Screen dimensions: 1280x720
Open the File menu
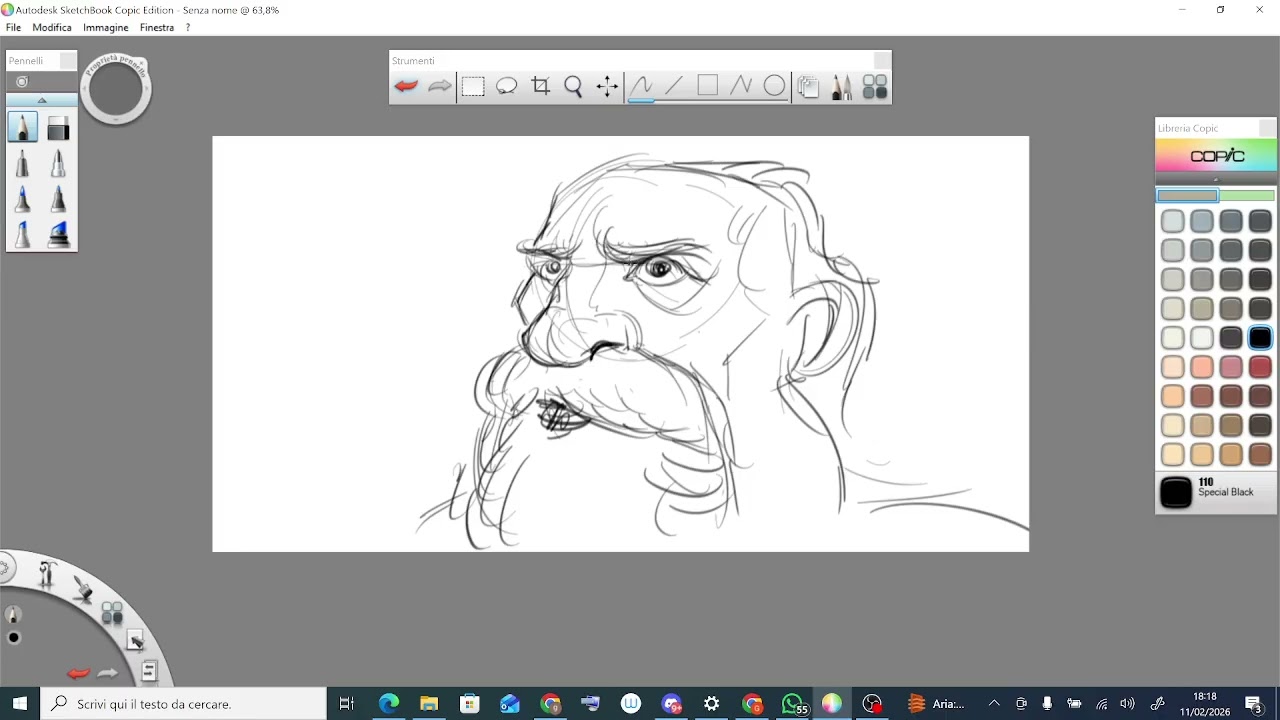13,28
